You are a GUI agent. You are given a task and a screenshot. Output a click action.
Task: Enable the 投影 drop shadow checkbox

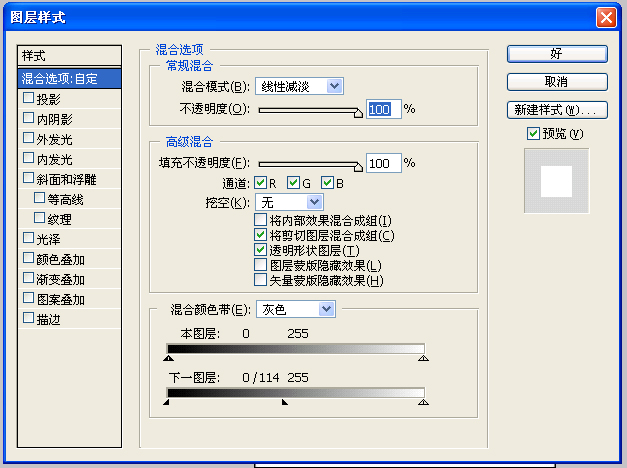28,98
